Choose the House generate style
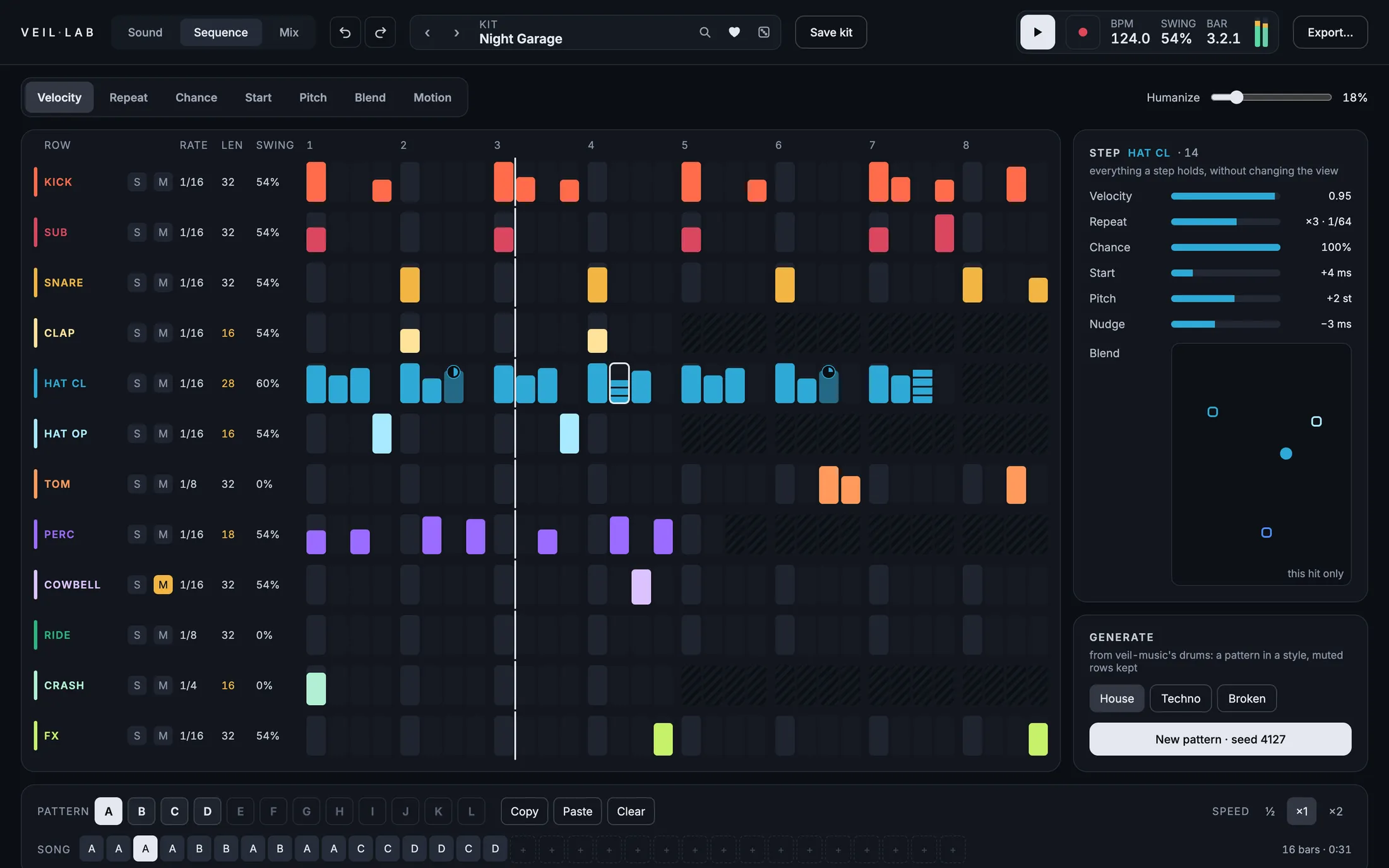 [1117, 699]
